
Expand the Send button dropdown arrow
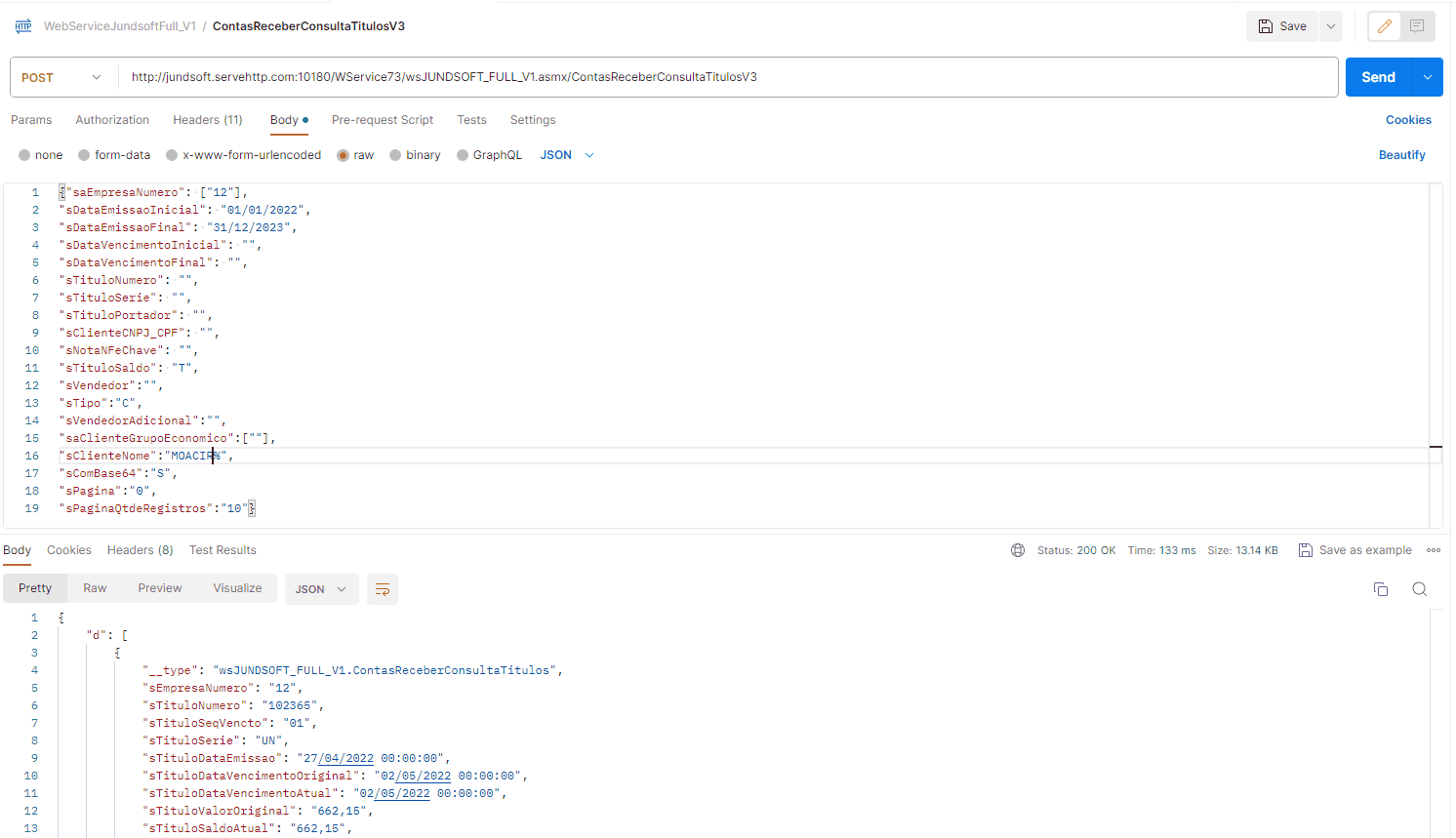pos(1428,77)
